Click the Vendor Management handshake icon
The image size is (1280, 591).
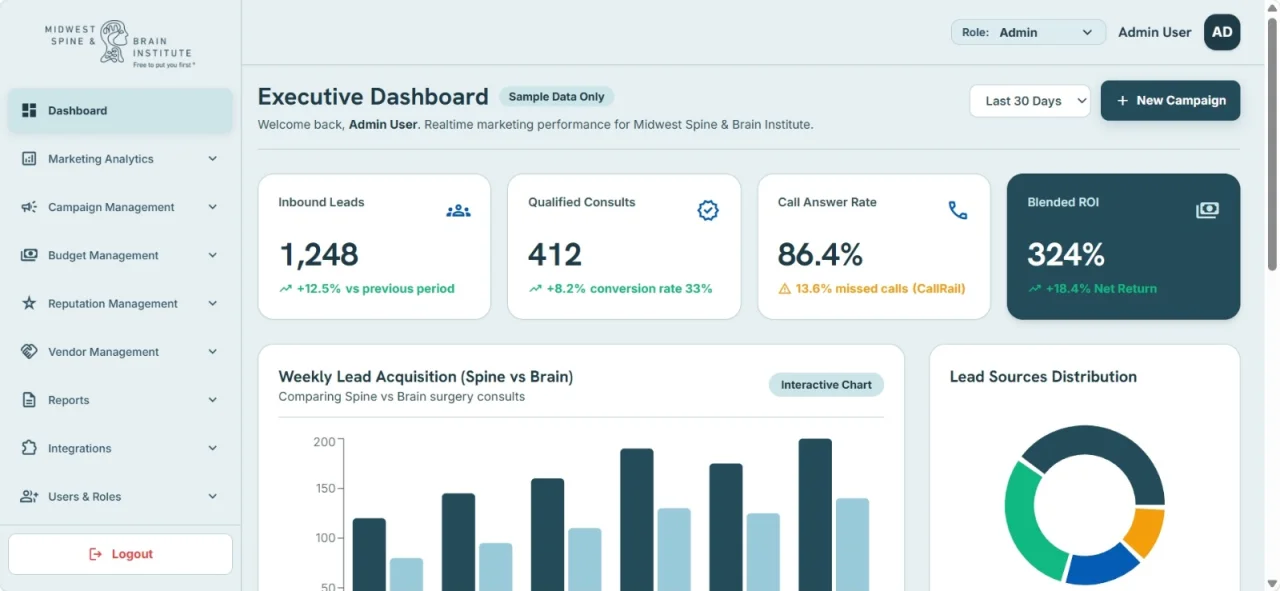(29, 352)
